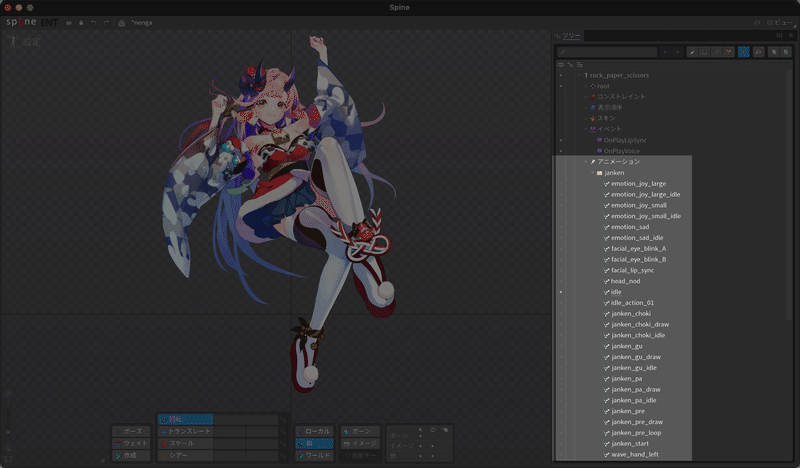Screen dimensions: 800x468
Task: Click the pencil icon in tree toolbar
Action: pyautogui.click(x=692, y=52)
